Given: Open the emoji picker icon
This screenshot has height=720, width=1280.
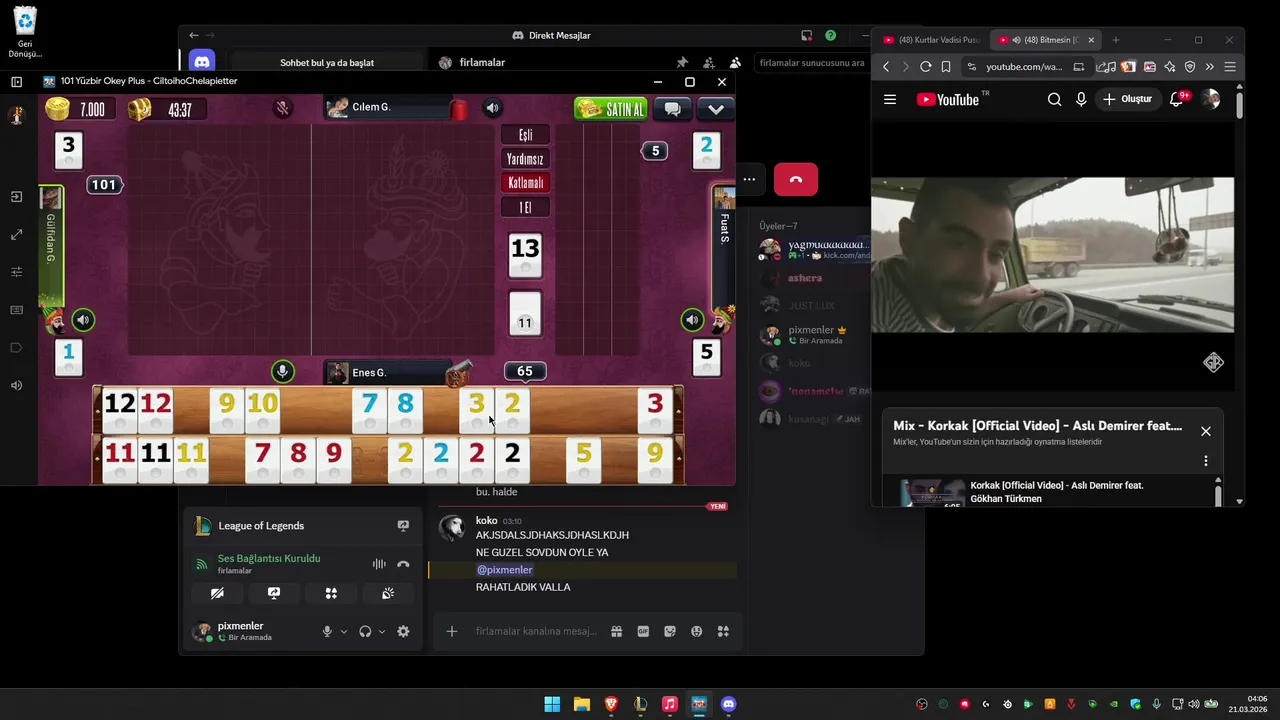Looking at the screenshot, I should coord(696,631).
